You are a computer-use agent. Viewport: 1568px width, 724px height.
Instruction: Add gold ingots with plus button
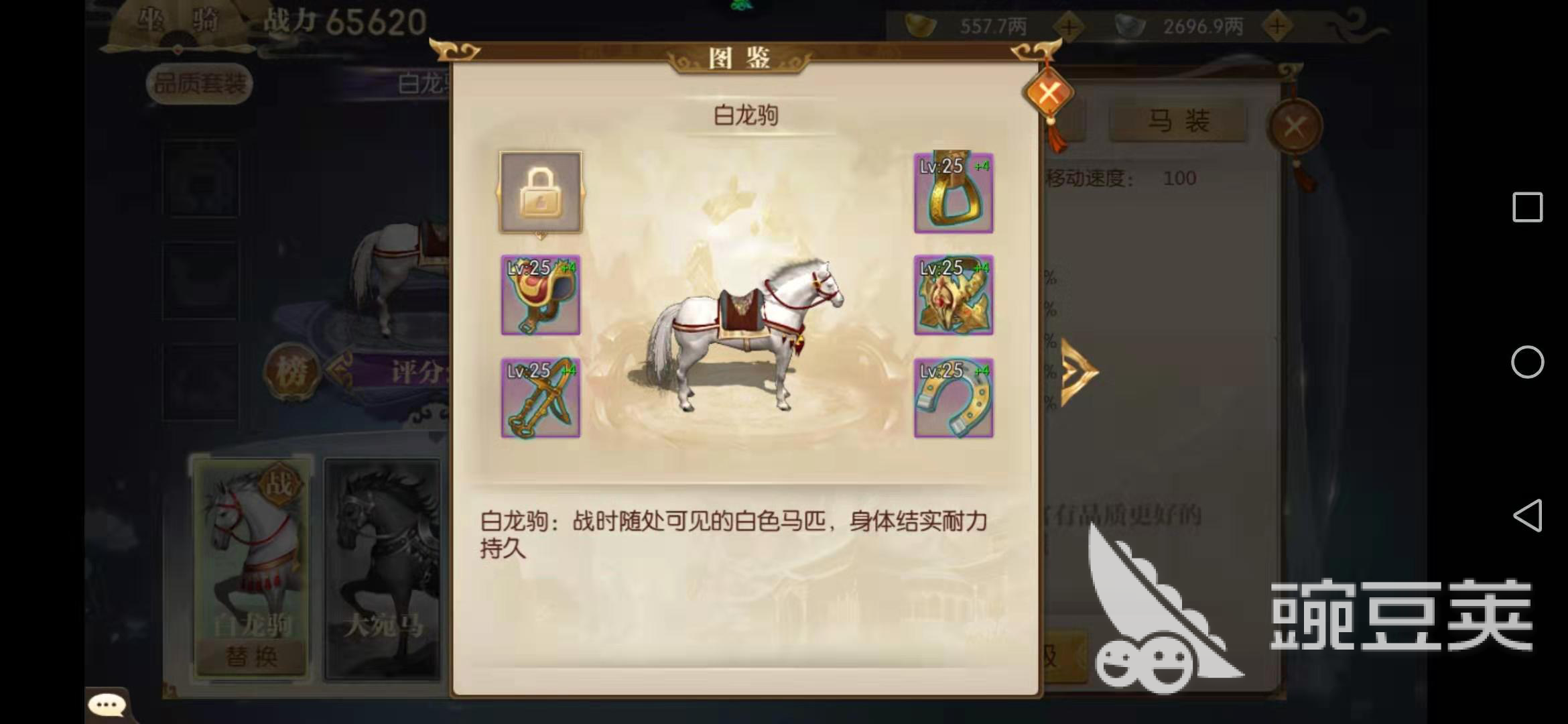[1068, 27]
